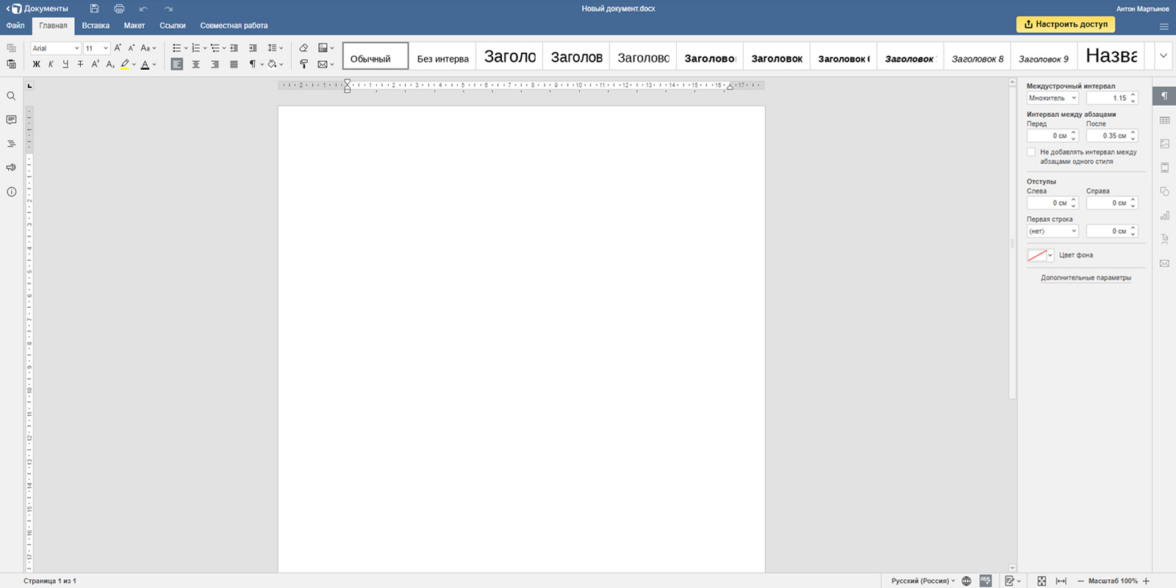The image size is (1176, 588).
Task: Open chart settings in right sidebar
Action: coord(1164,216)
